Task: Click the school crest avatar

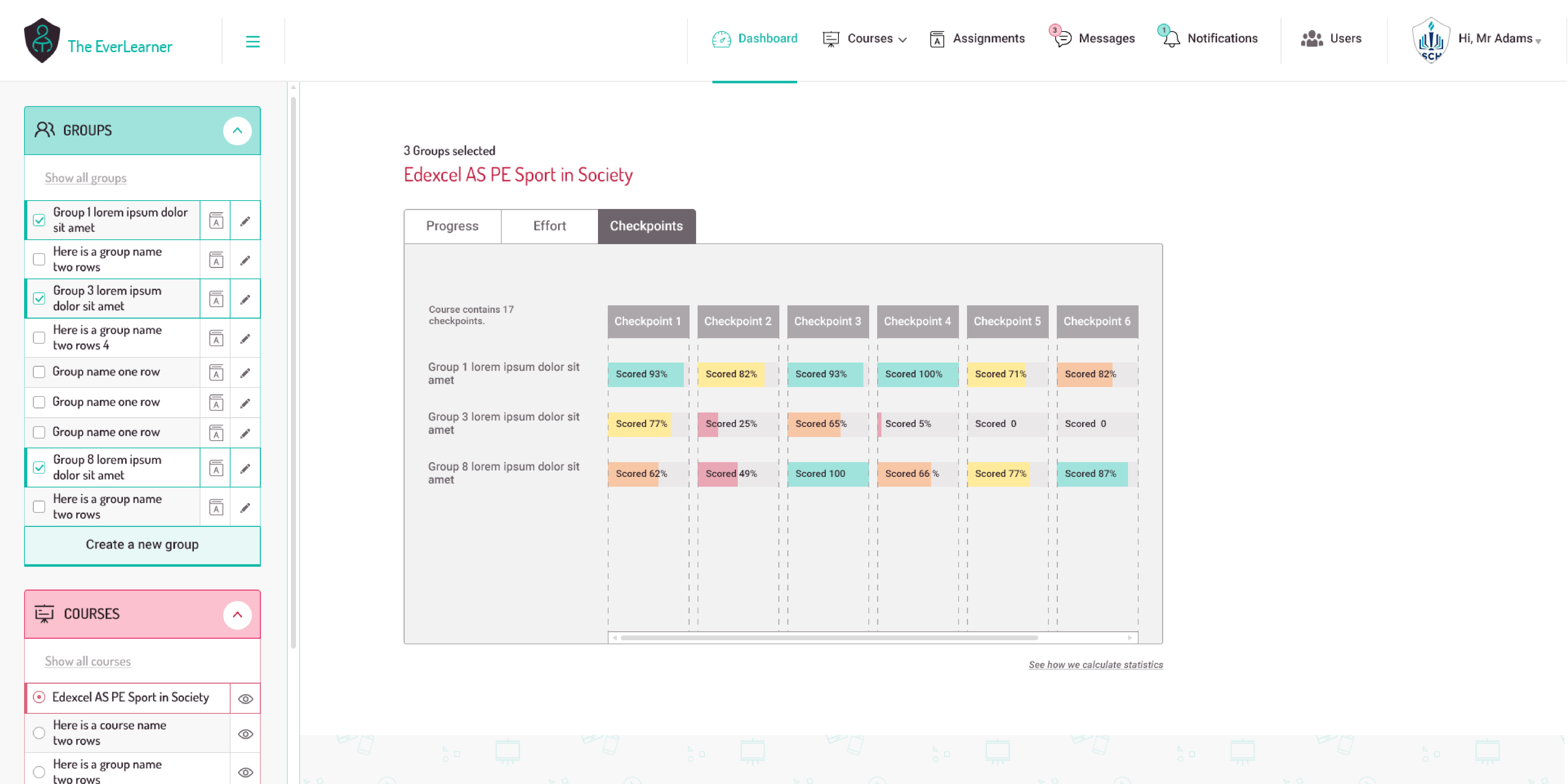Action: [1431, 40]
